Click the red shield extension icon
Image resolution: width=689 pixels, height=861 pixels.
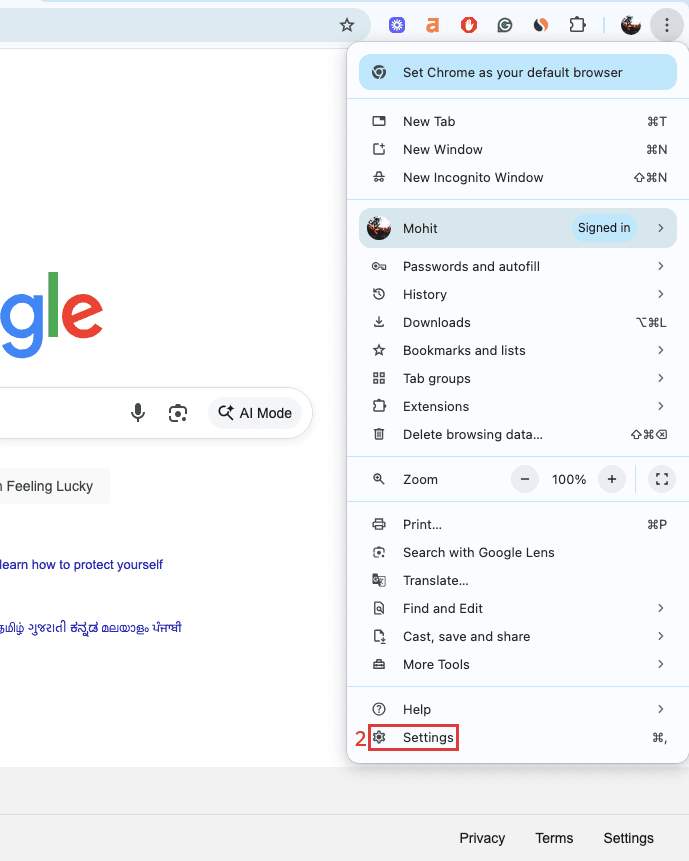(469, 25)
